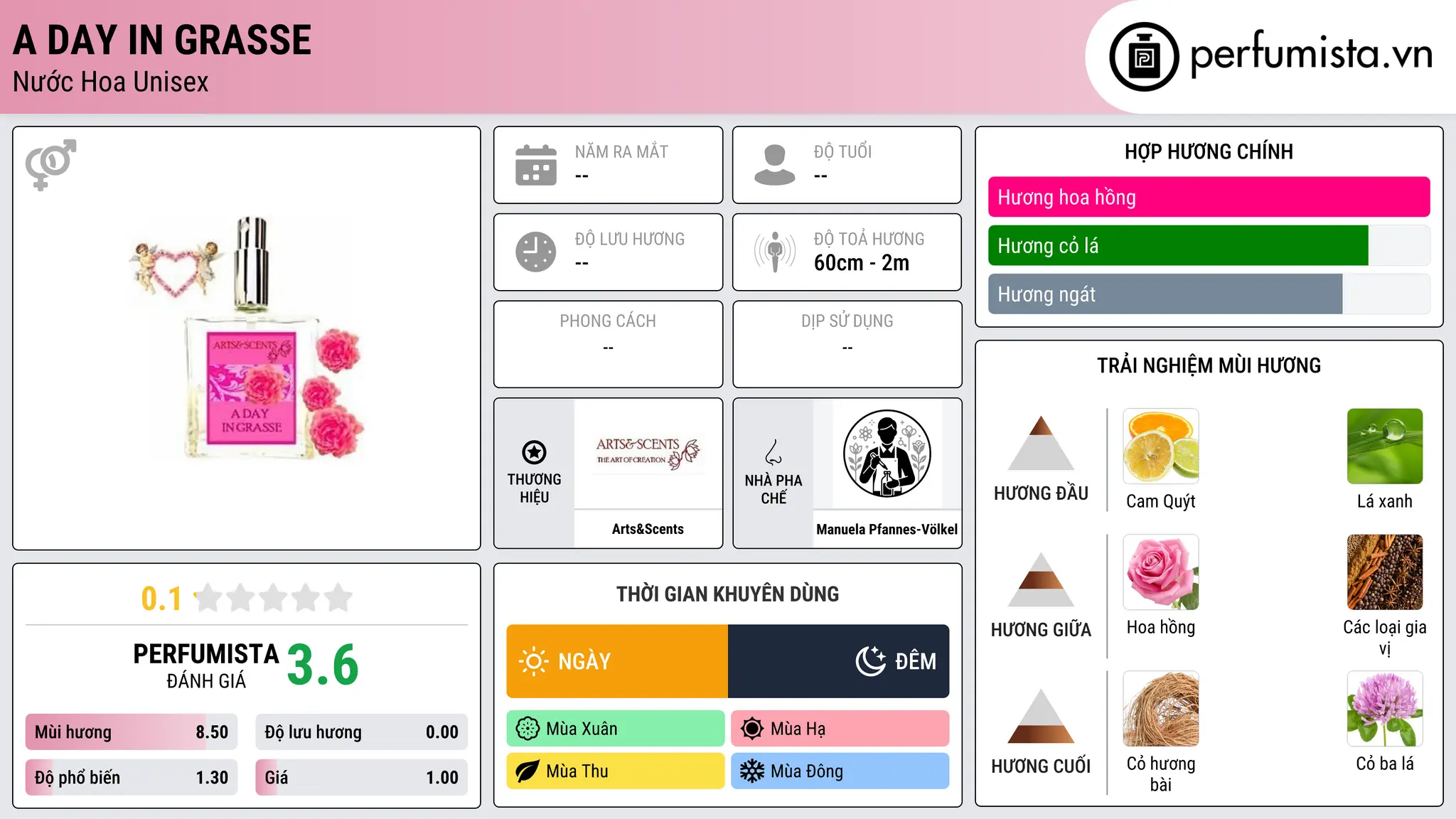Click the star badge icon above Thương hiệu
Viewport: 1456px width, 819px height.
tap(534, 452)
